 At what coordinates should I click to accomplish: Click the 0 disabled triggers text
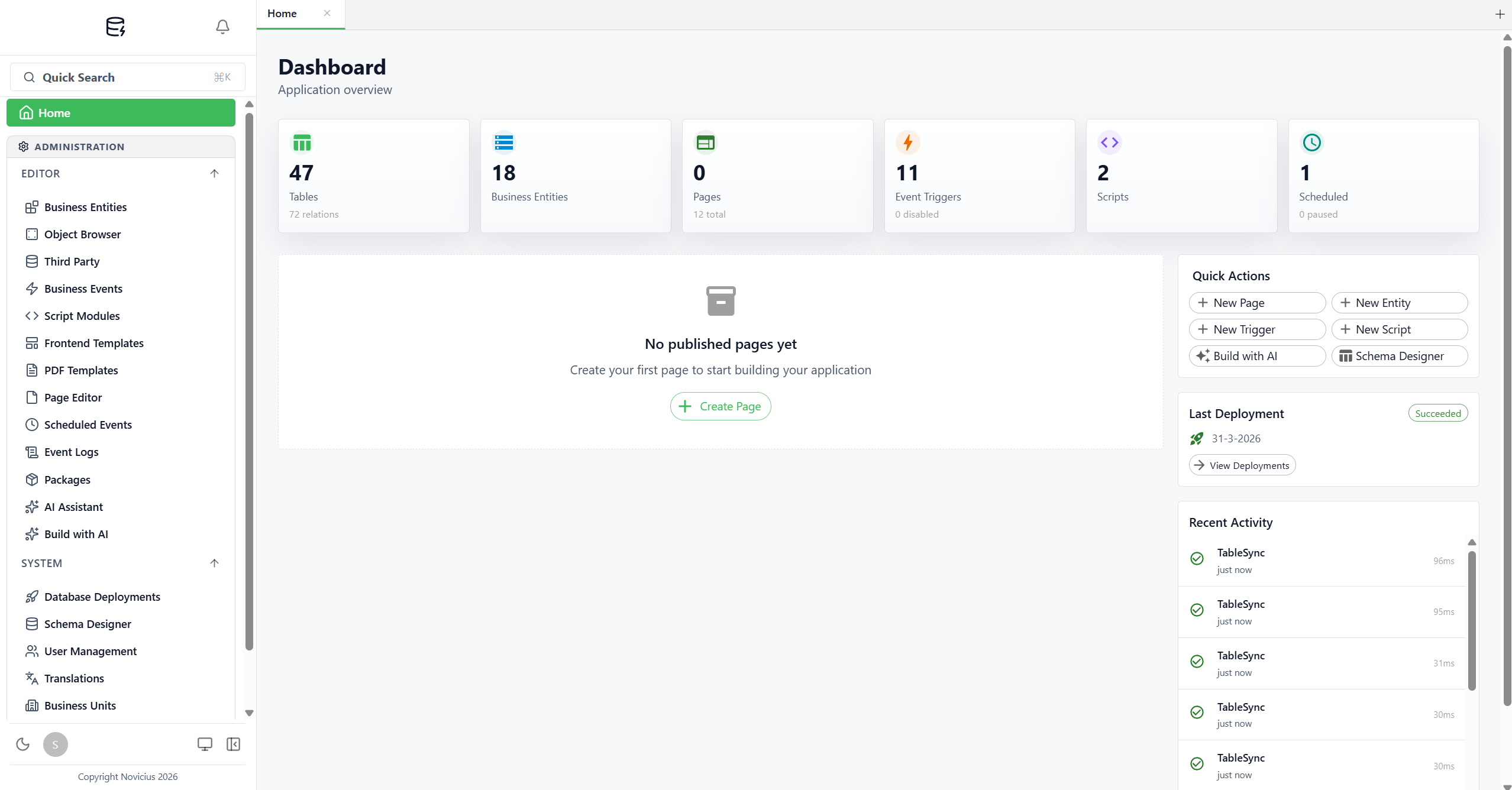click(x=917, y=214)
